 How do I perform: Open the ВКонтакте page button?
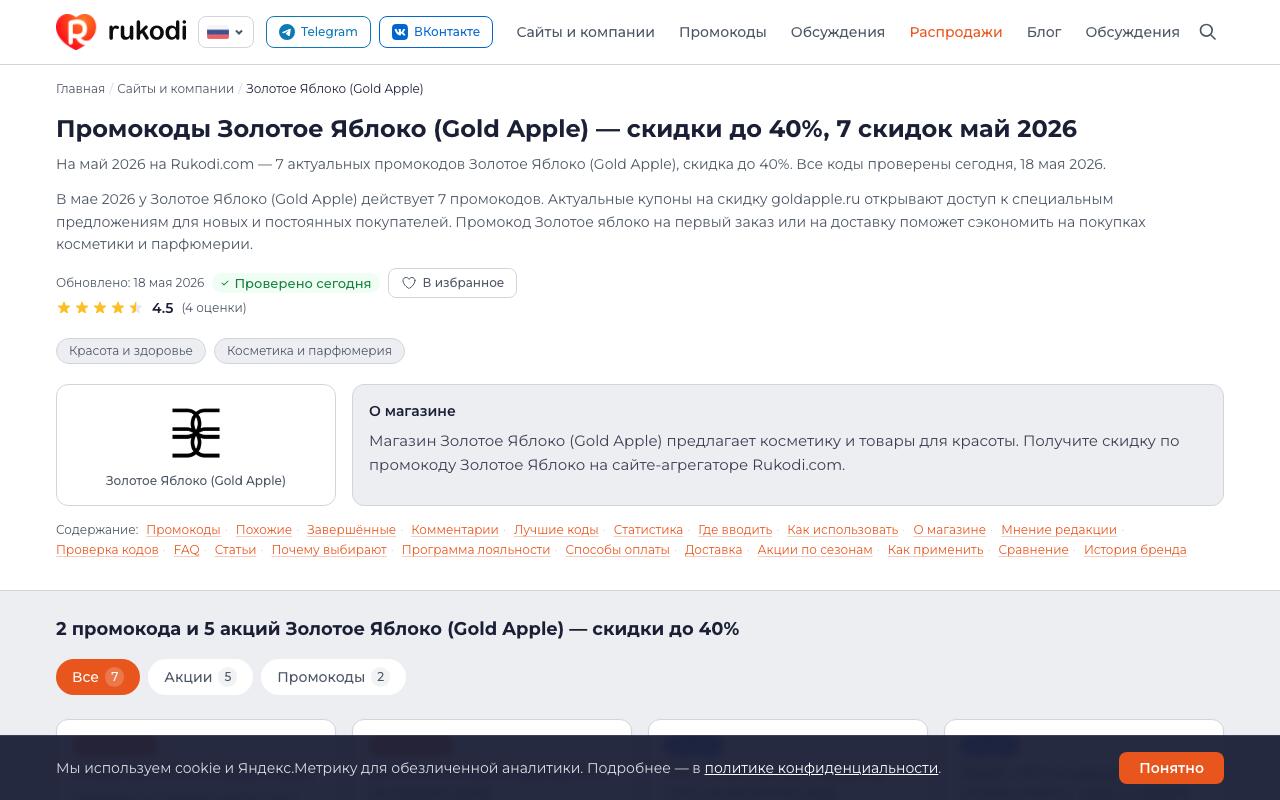(436, 32)
